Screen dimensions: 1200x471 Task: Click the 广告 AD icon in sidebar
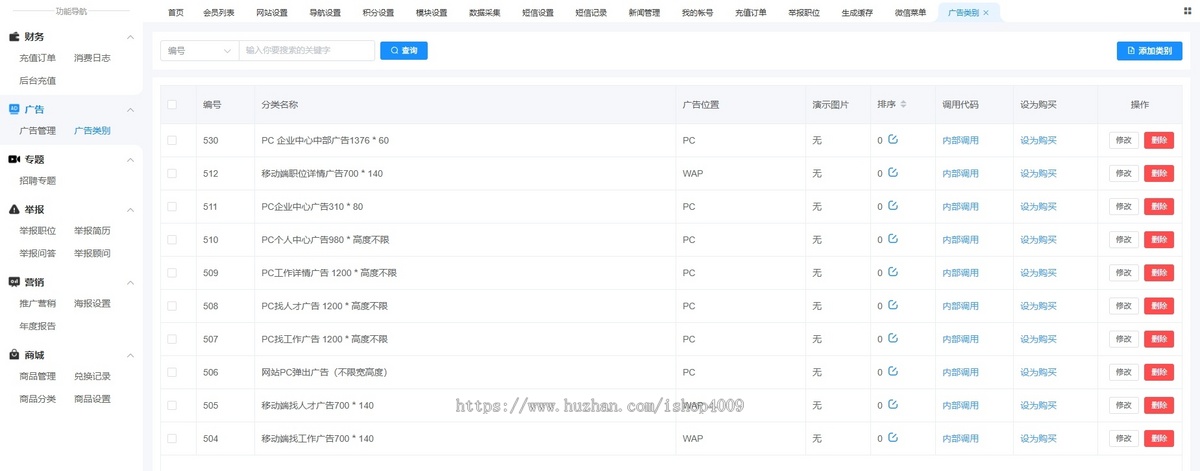[x=14, y=109]
